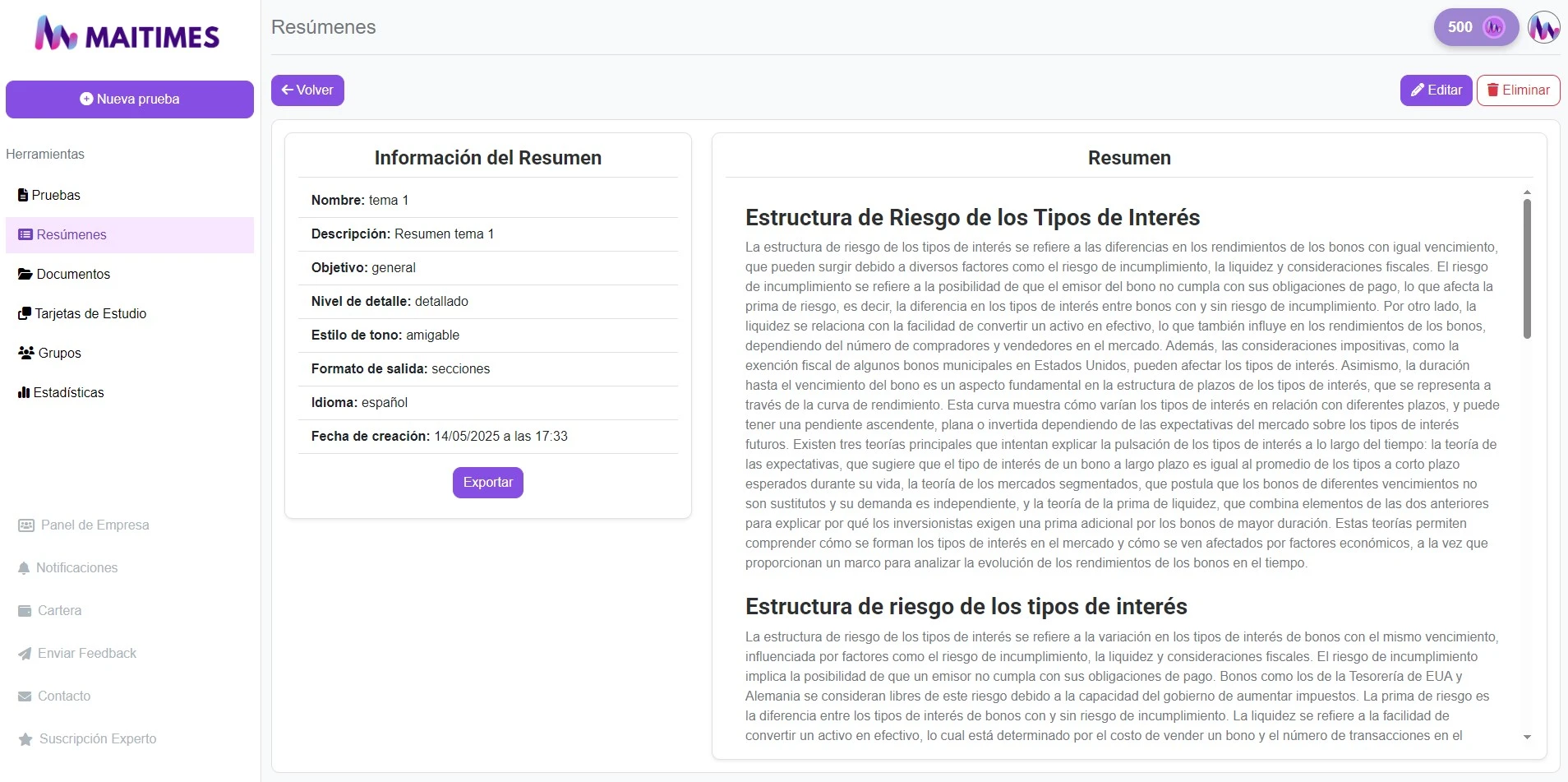Open the profile avatar picture
1568x782 pixels.
[1545, 27]
